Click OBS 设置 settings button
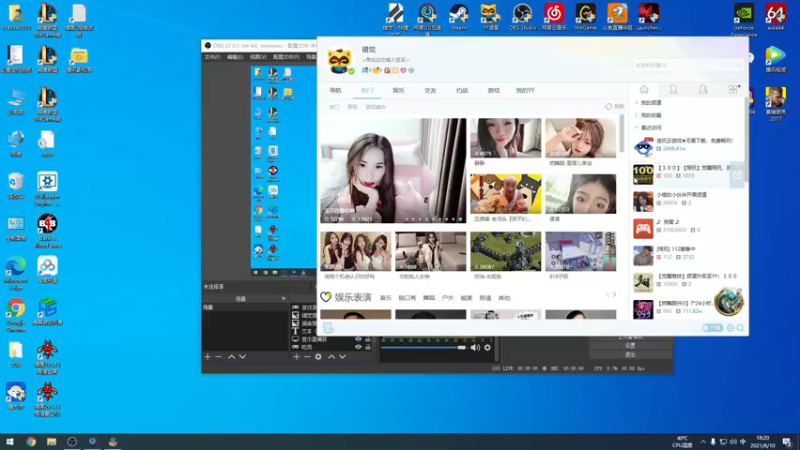This screenshot has width=800, height=450. tap(631, 345)
